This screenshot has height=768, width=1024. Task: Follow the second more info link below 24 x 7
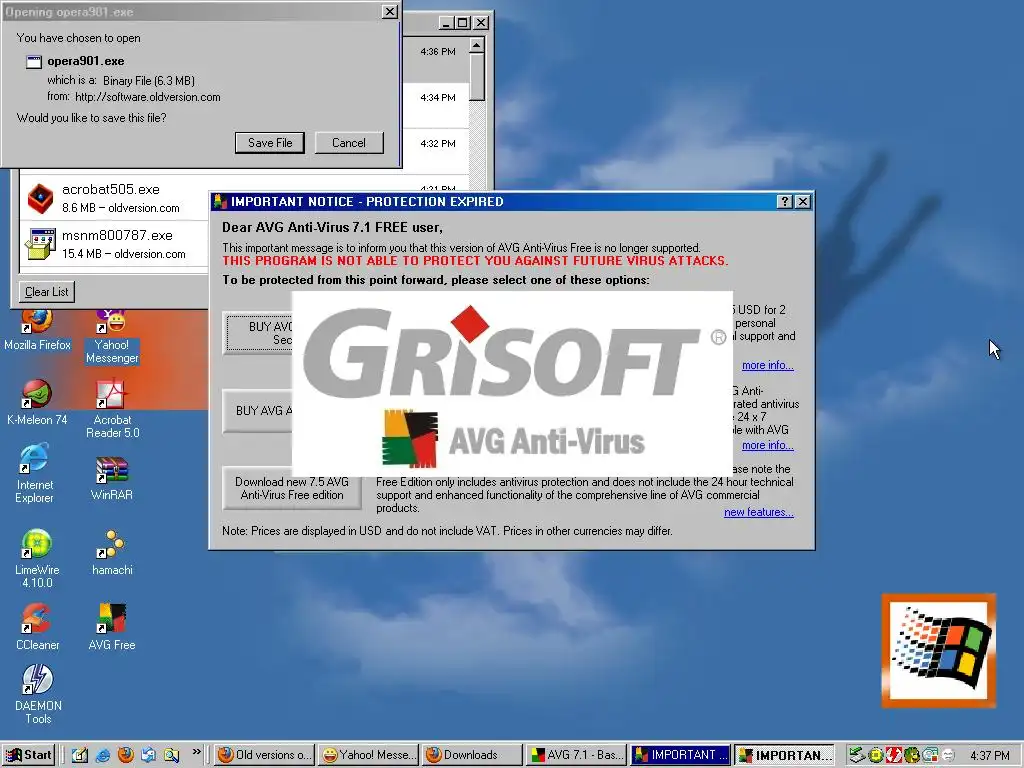point(767,445)
